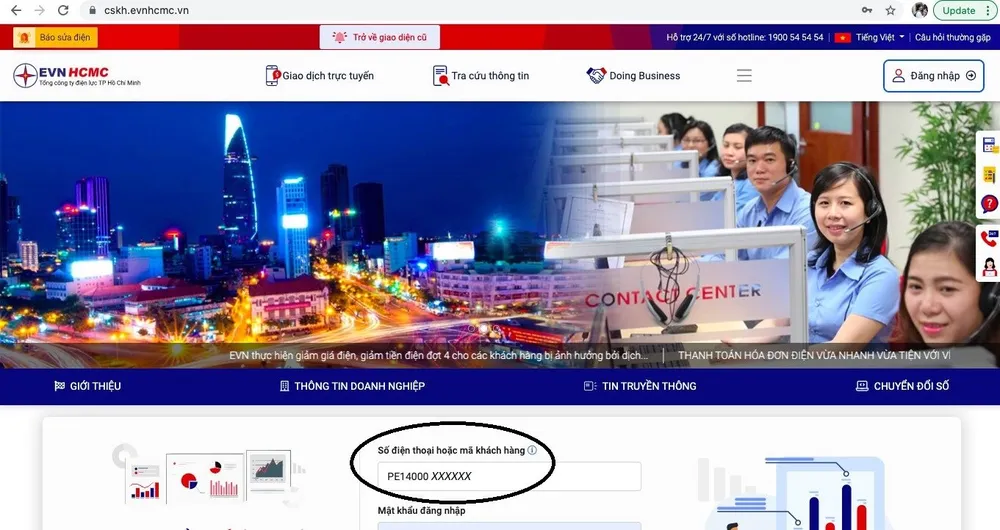Open Chrome's three-dot menu next to Update
Image resolution: width=1000 pixels, height=530 pixels.
pyautogui.click(x=991, y=10)
